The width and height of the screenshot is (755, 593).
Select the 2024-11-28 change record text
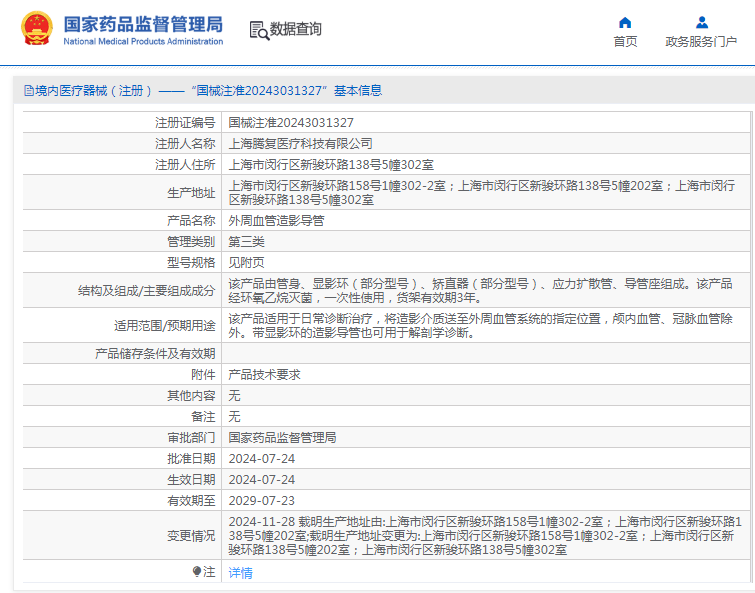[x=485, y=536]
